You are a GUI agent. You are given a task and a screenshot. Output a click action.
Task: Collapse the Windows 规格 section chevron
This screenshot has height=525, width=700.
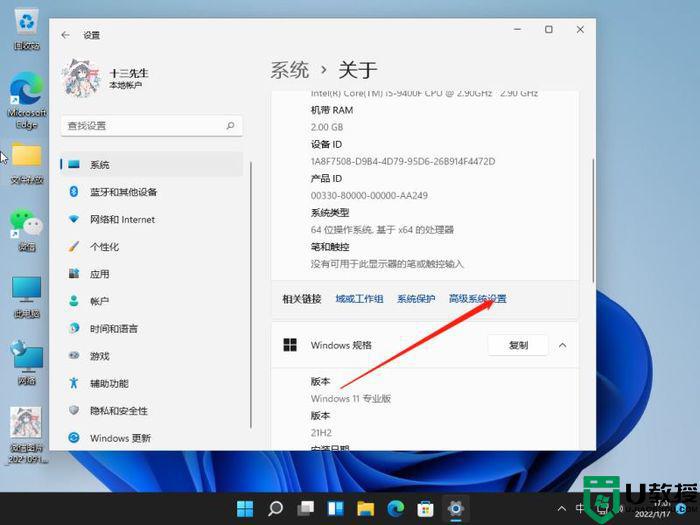(x=562, y=345)
